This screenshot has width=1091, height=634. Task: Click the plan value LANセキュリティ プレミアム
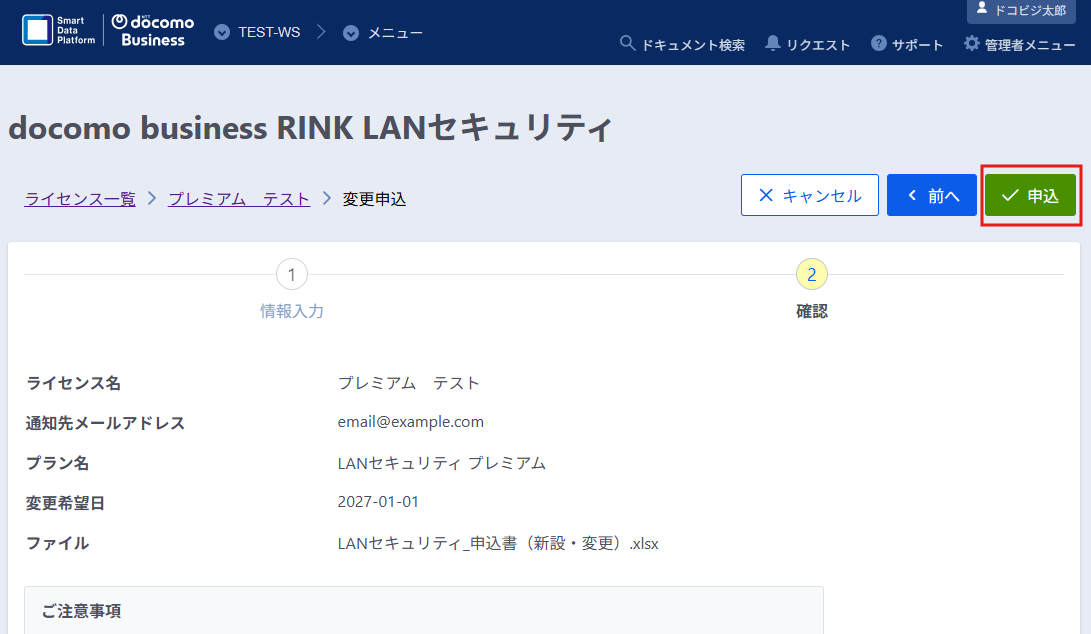[442, 463]
